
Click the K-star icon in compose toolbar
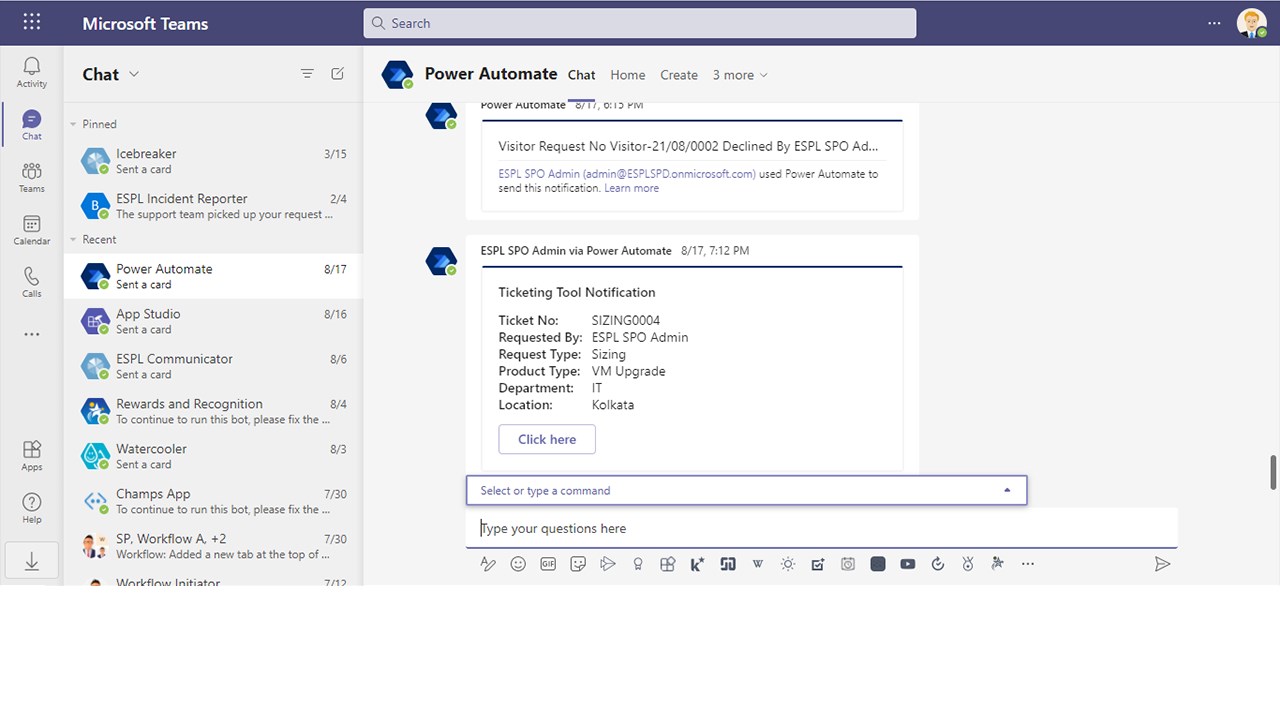698,564
